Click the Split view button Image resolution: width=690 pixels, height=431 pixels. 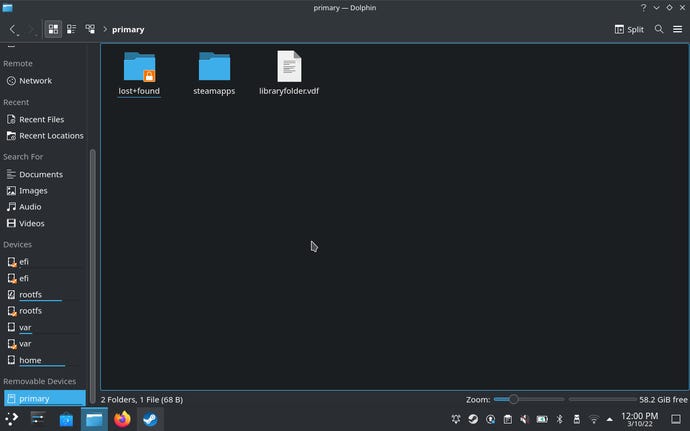click(x=629, y=29)
